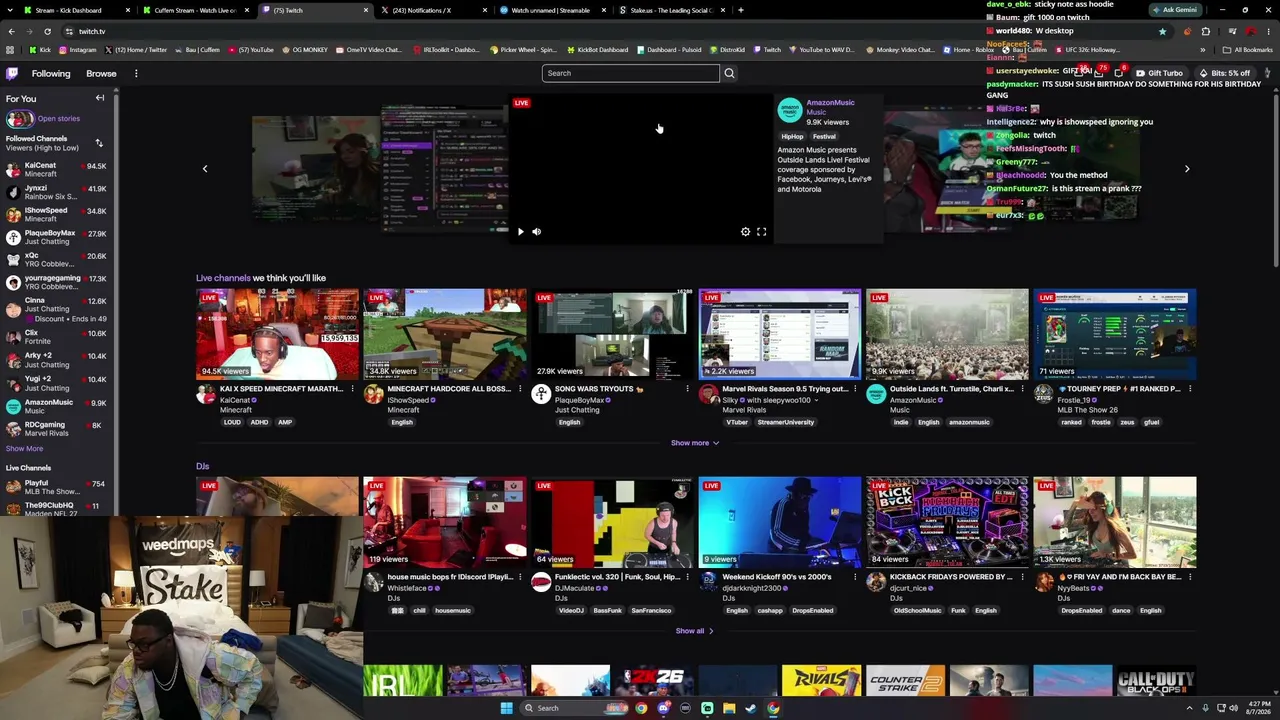The image size is (1280, 720).
Task: Switch to Cuffem Stream tab
Action: click(195, 10)
